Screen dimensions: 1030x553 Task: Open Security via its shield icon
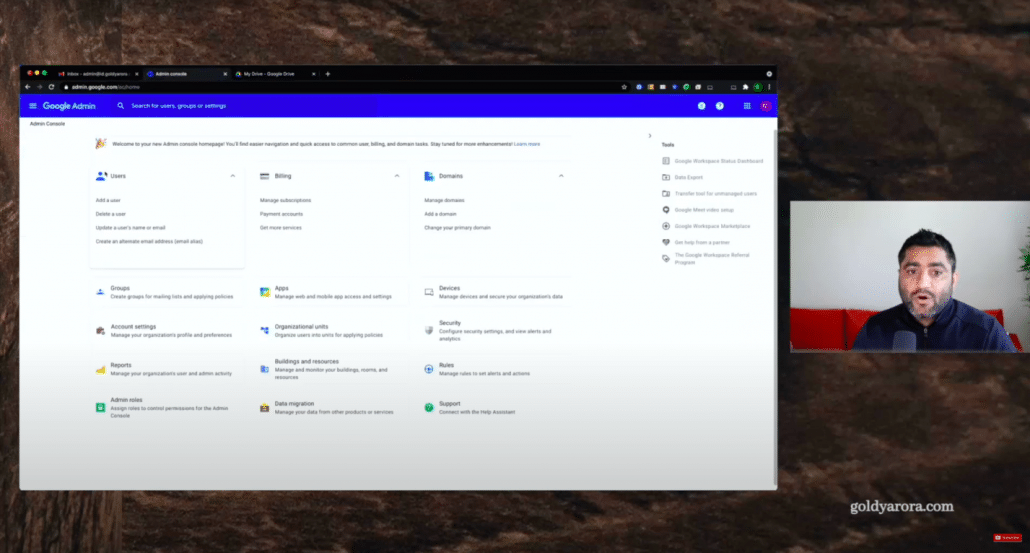(429, 330)
